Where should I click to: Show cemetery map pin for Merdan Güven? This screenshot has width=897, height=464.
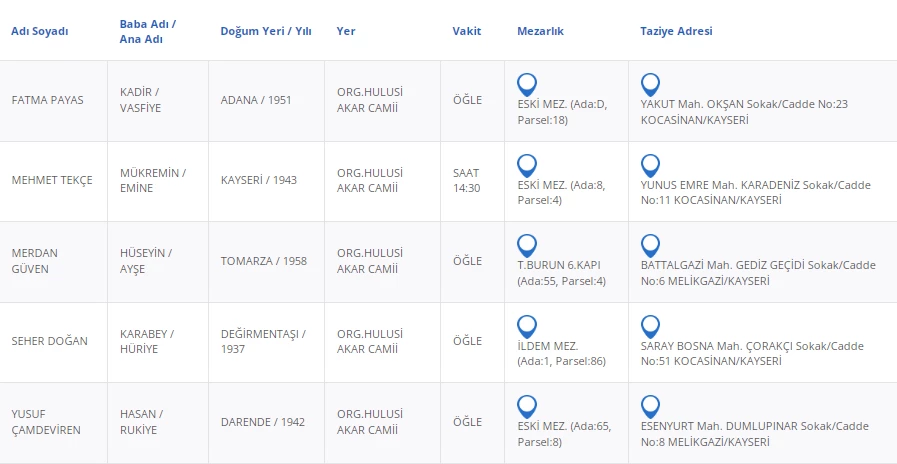tap(527, 245)
